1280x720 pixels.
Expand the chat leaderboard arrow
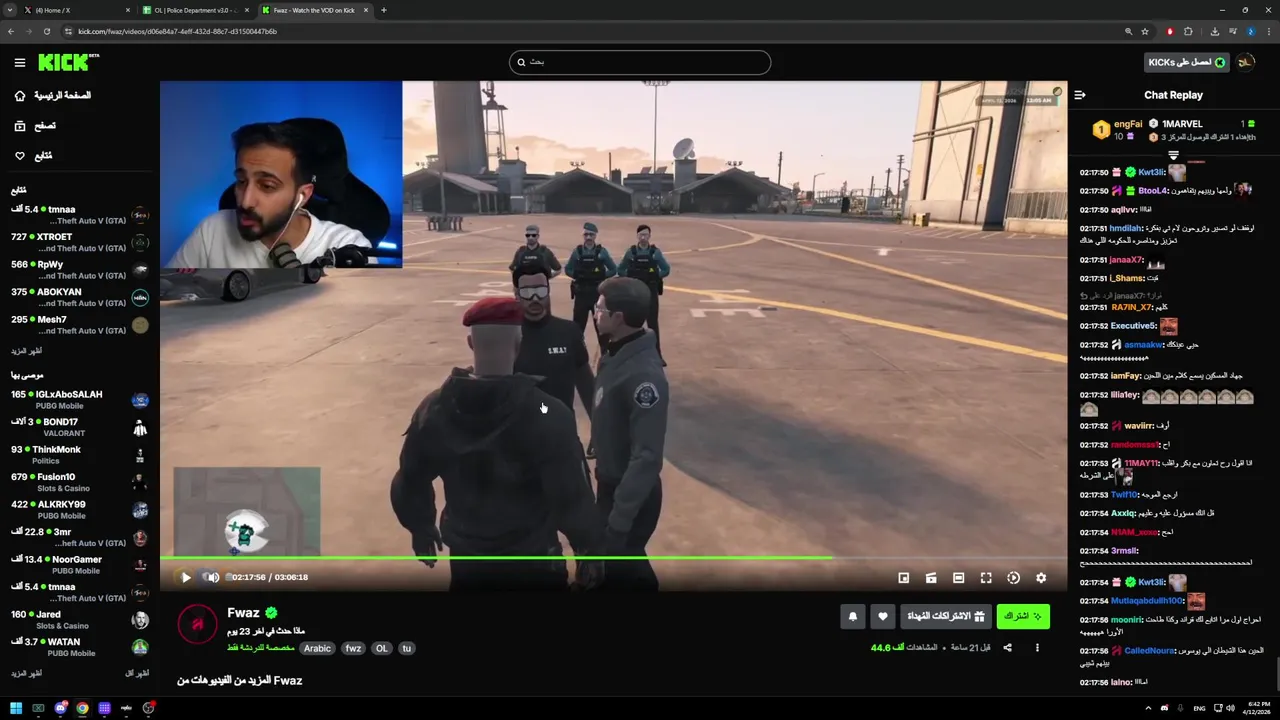coord(1174,155)
